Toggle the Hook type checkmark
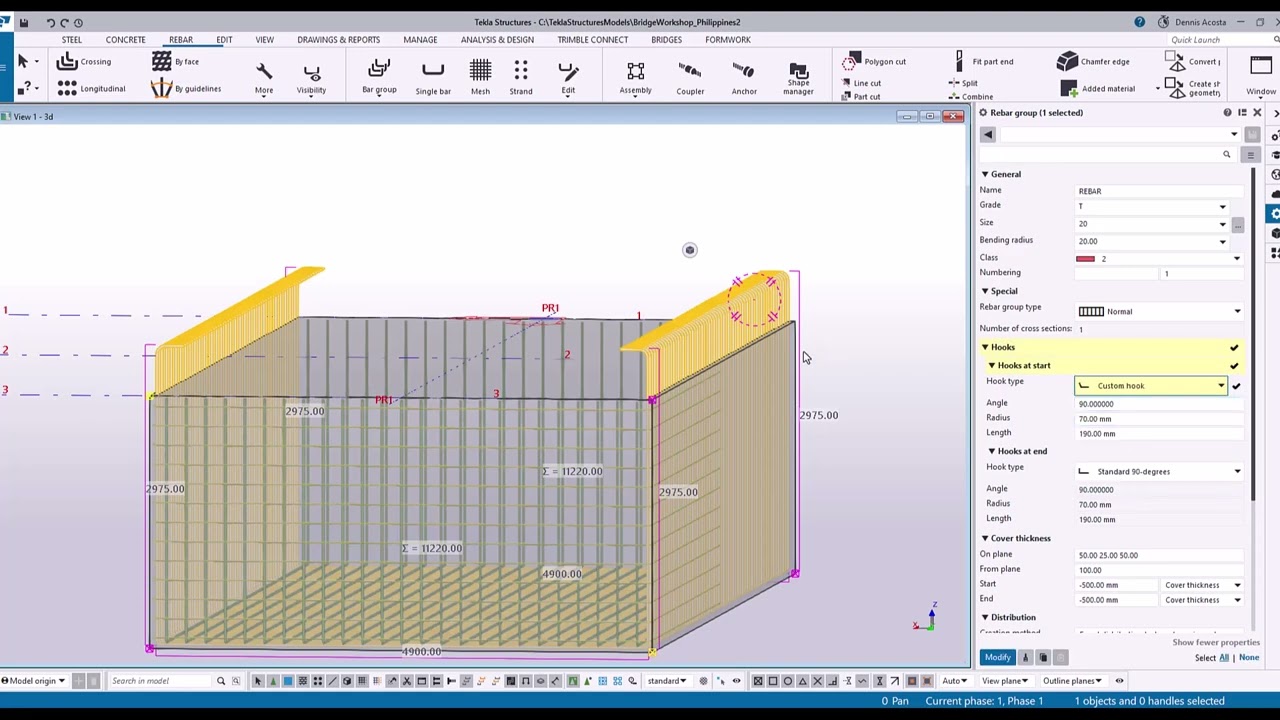 1236,386
